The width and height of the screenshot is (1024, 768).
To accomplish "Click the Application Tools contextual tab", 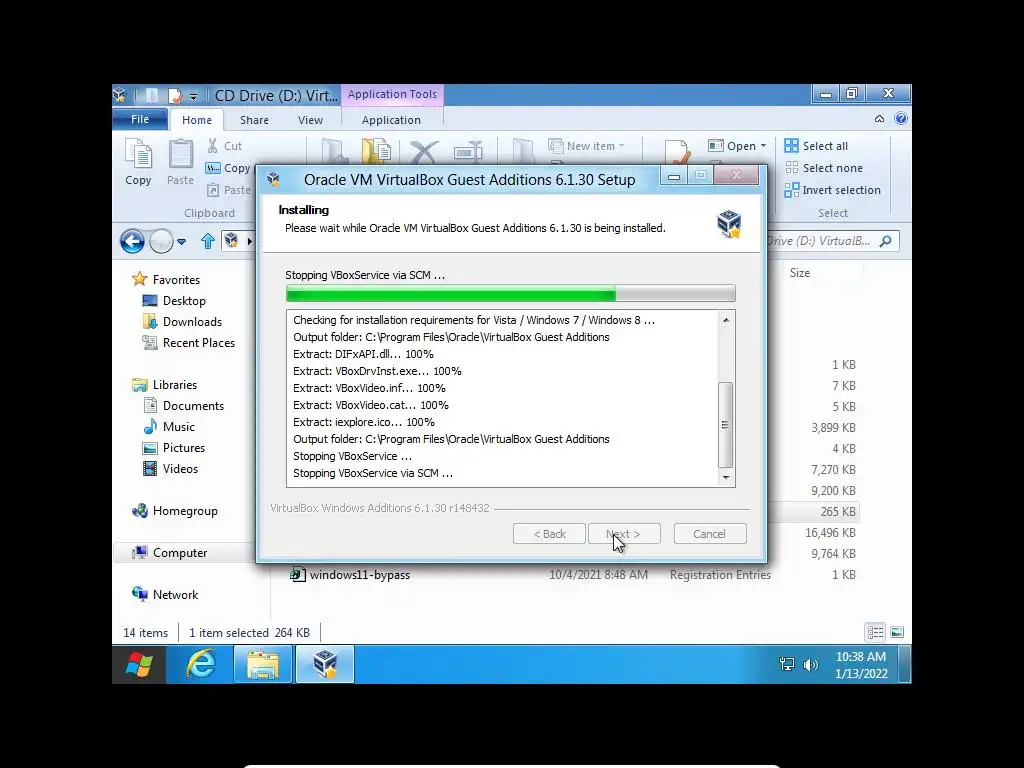I will pos(392,94).
